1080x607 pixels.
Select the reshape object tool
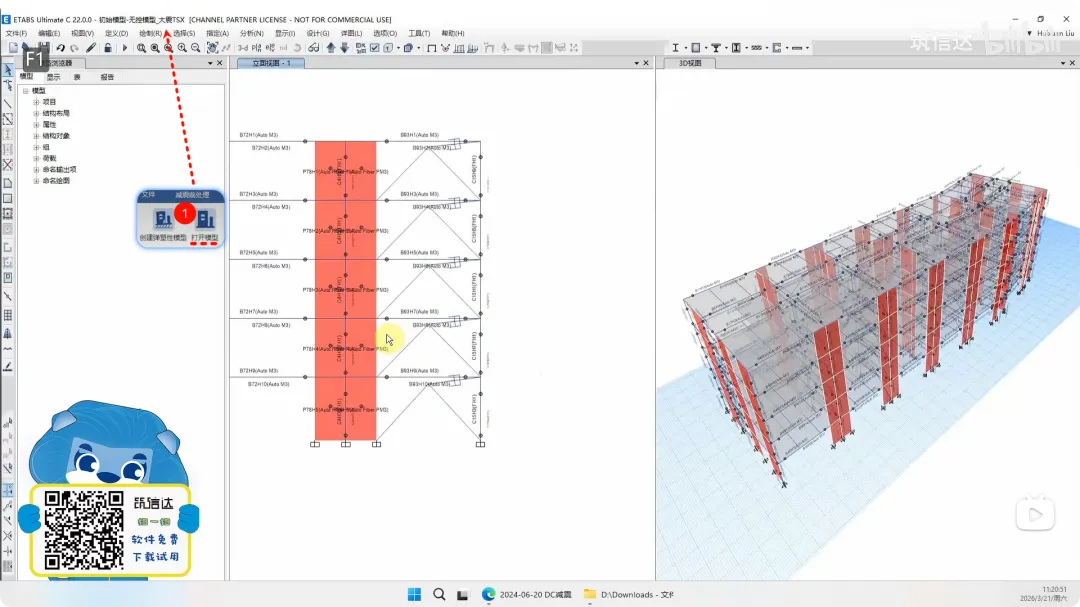pos(8,85)
